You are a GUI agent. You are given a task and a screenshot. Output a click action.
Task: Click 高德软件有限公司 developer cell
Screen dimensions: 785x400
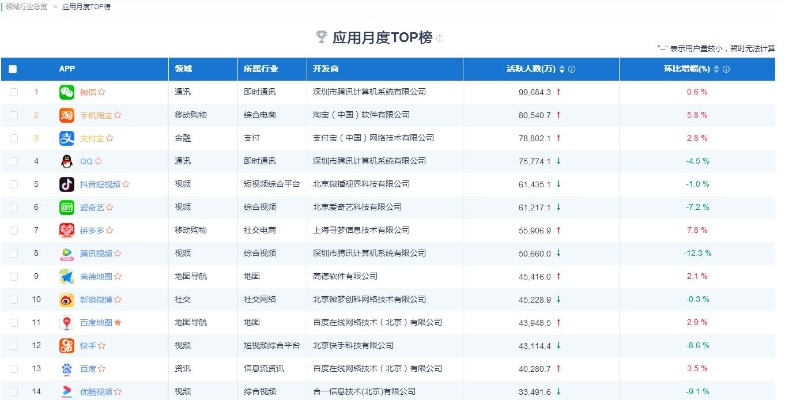[344, 276]
